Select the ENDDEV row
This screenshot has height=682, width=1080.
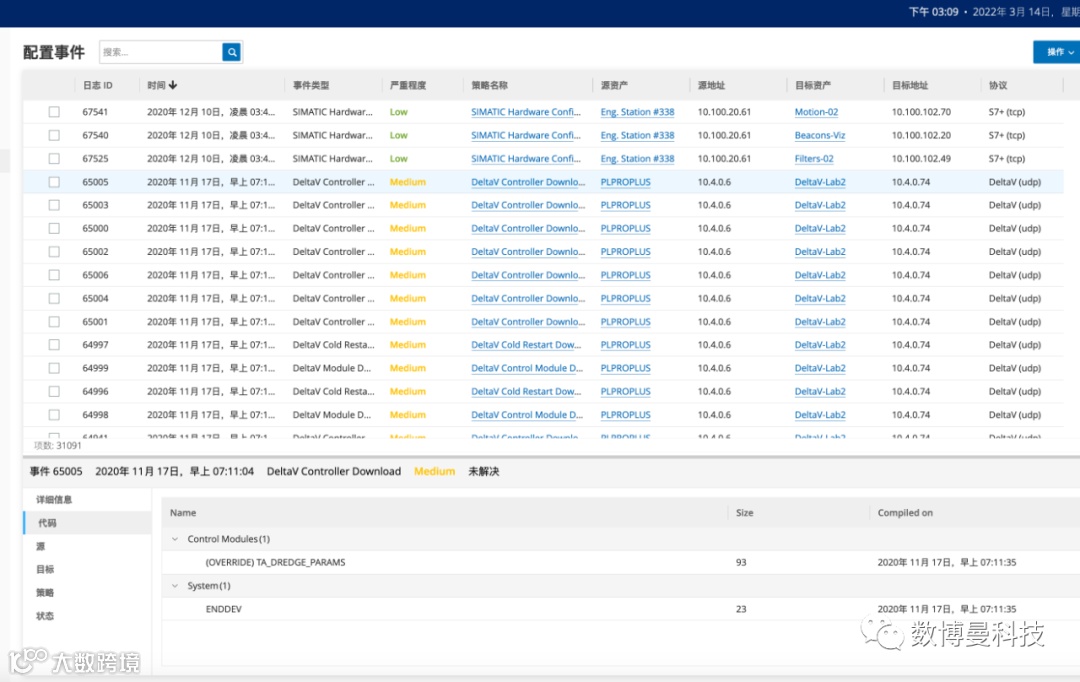(621, 609)
